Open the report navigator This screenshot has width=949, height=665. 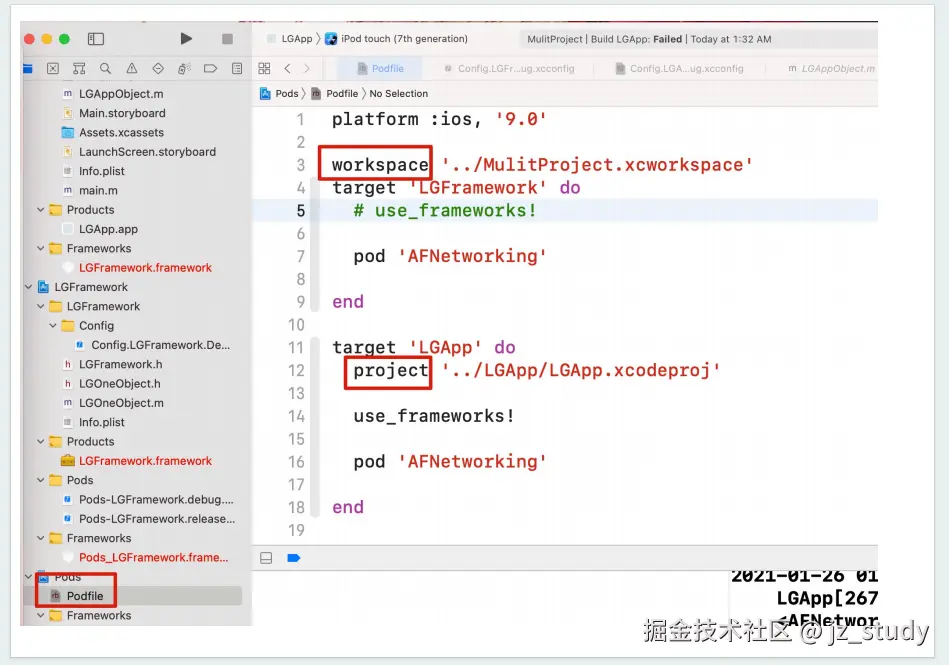pos(237,68)
